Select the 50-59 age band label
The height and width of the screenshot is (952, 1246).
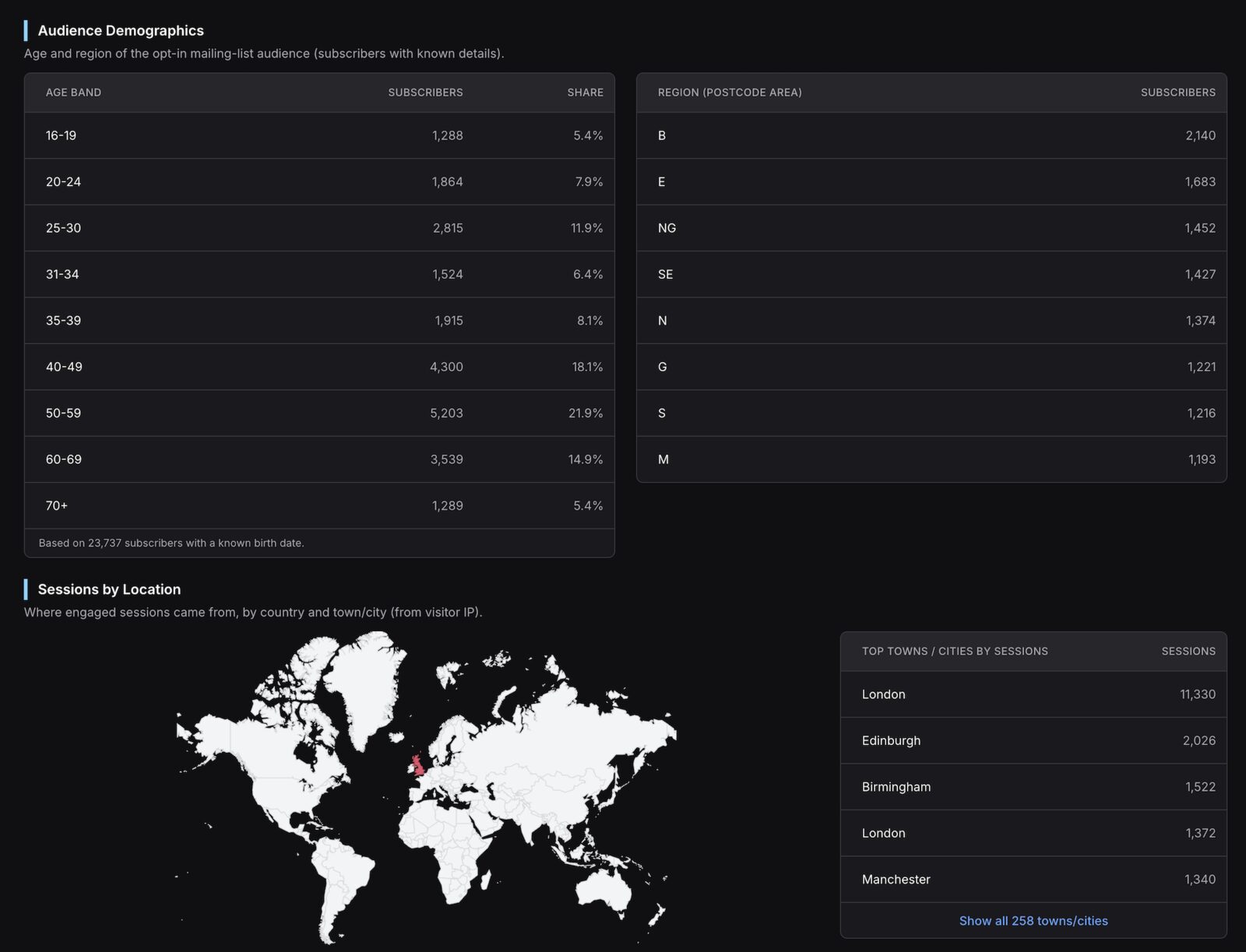[63, 413]
